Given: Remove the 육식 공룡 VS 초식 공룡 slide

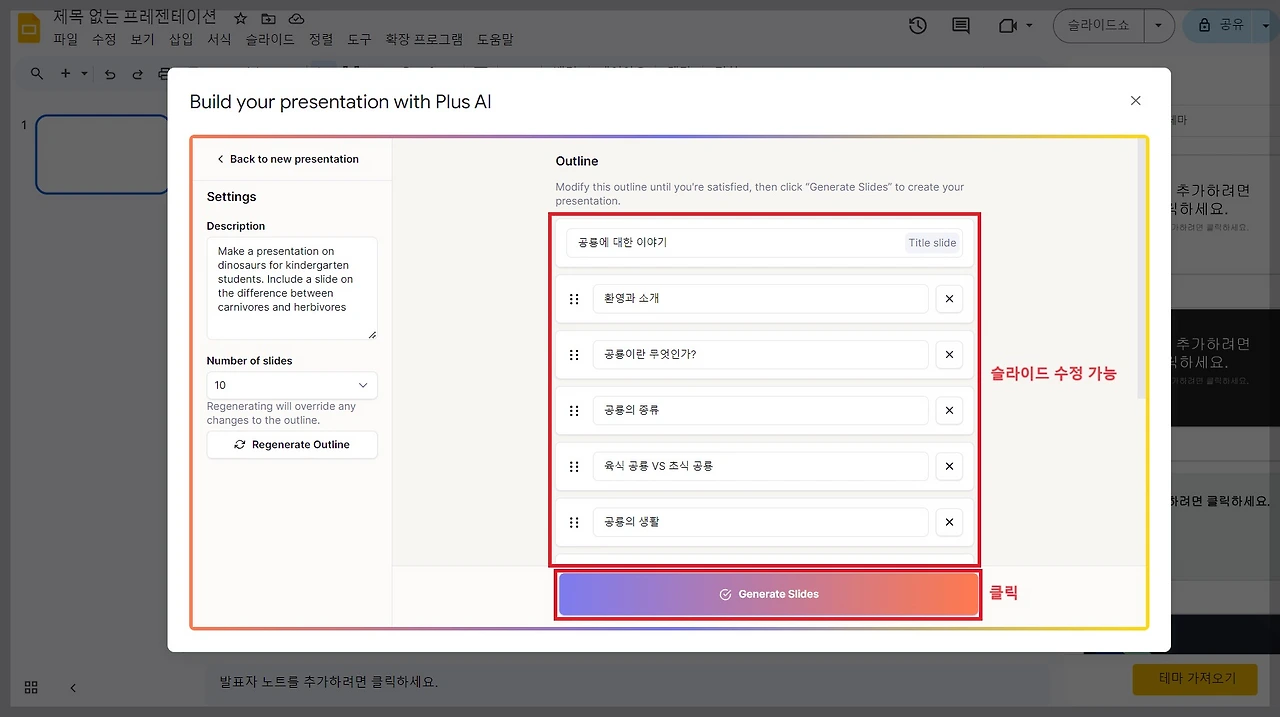Looking at the screenshot, I should 949,466.
